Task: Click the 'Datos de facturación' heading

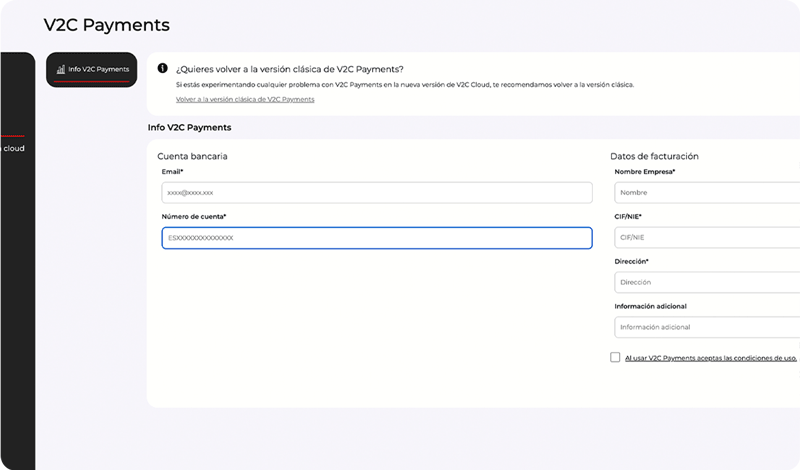Action: 654,156
